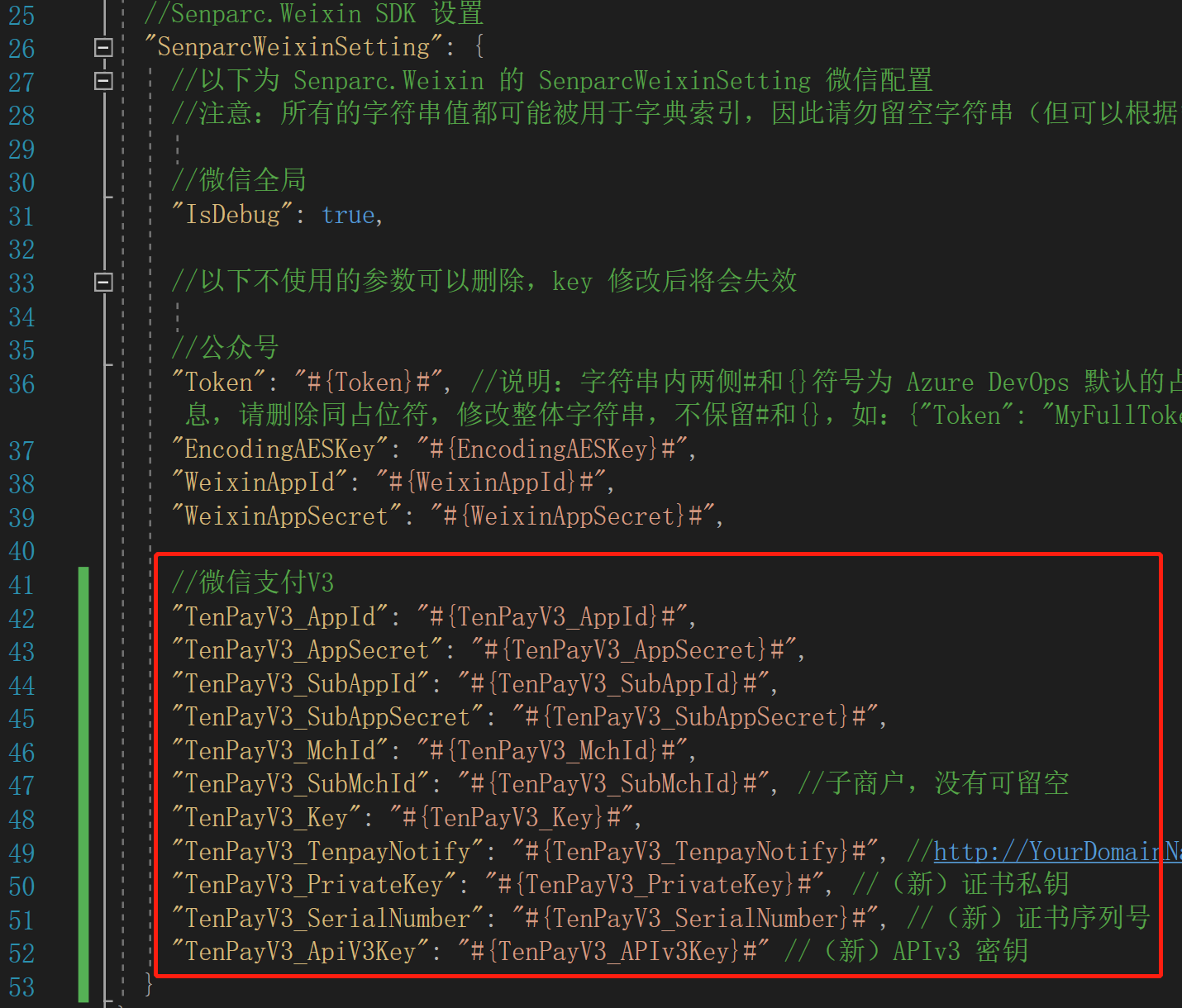Click the "WeixinAppSecret" key text
This screenshot has width=1182, height=1008.
click(x=287, y=516)
